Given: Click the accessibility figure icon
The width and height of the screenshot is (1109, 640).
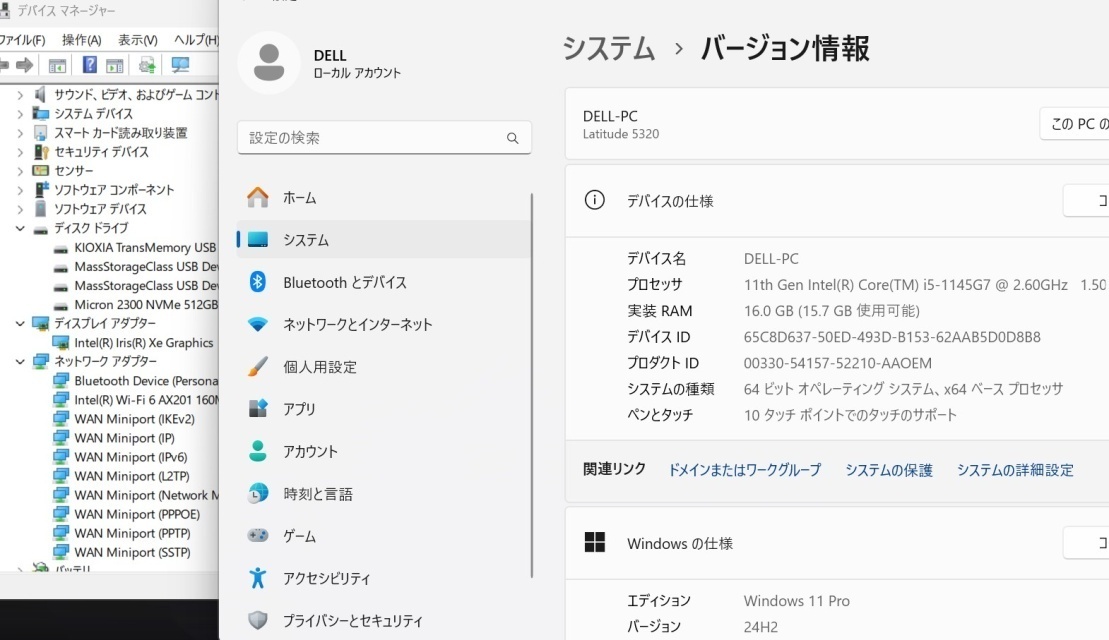Looking at the screenshot, I should (258, 578).
